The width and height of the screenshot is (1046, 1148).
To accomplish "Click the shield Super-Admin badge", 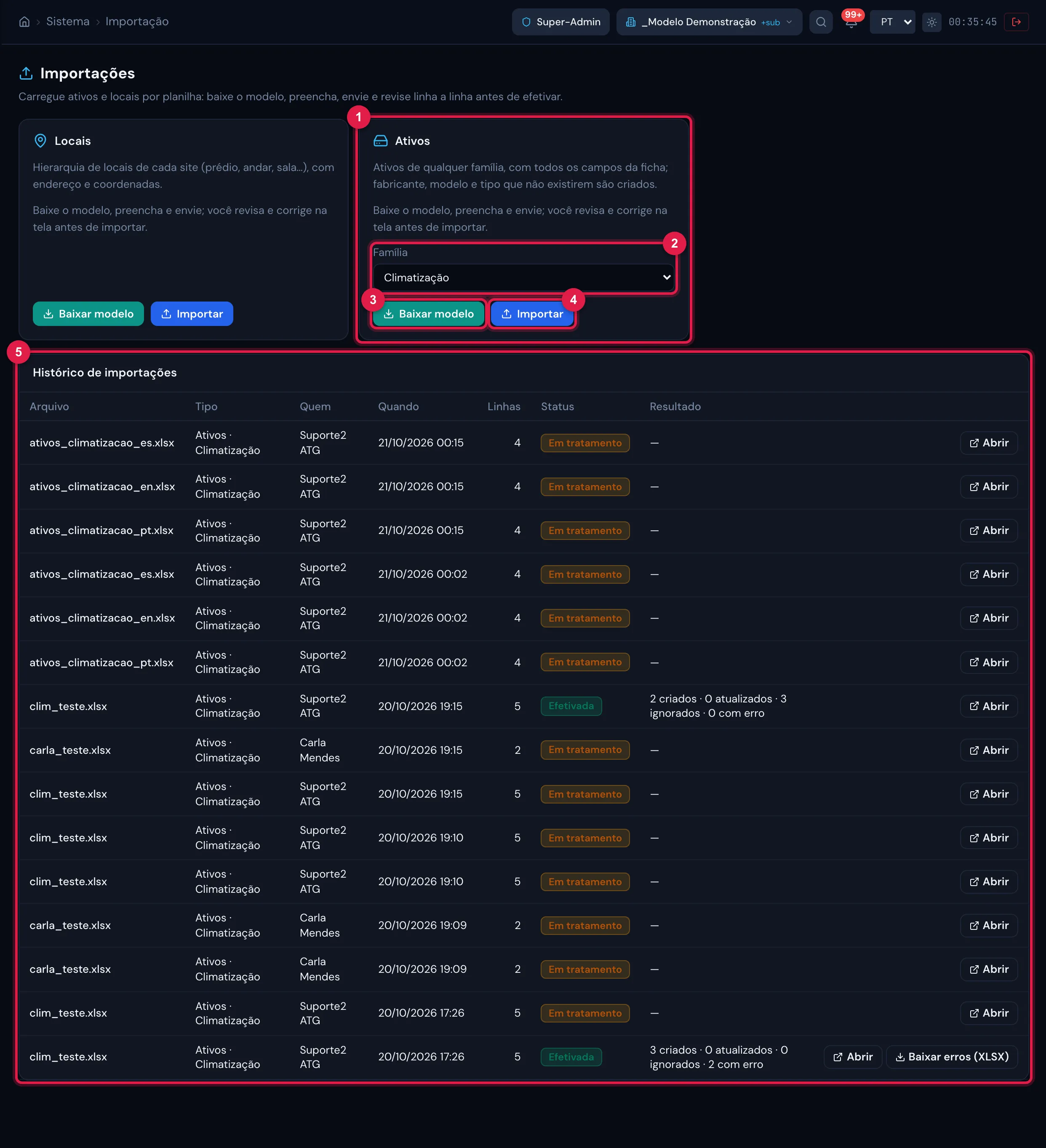I will (560, 21).
